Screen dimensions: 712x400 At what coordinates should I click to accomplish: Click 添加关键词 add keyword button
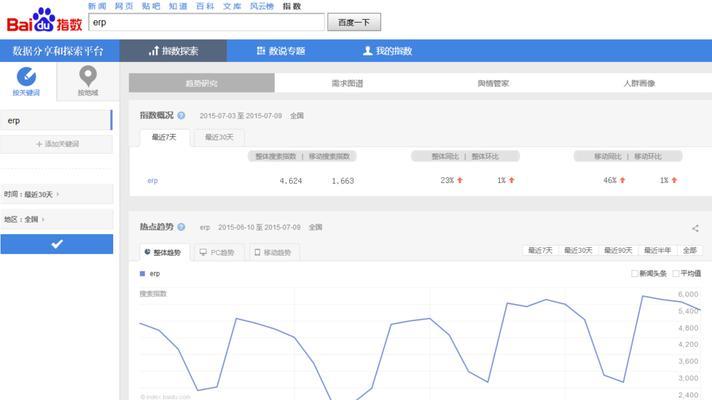[57, 144]
